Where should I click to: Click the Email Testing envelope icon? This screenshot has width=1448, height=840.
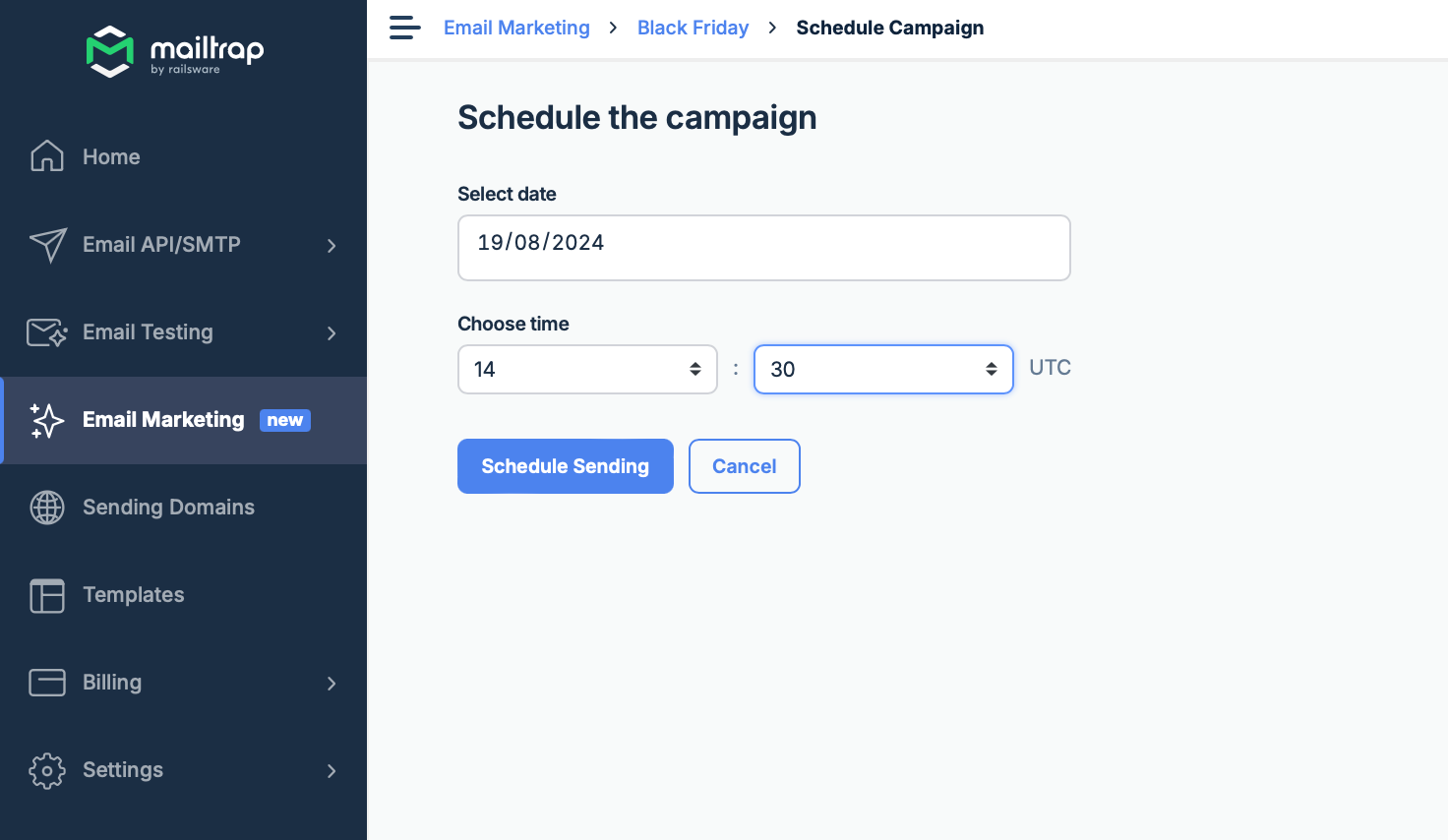(47, 332)
